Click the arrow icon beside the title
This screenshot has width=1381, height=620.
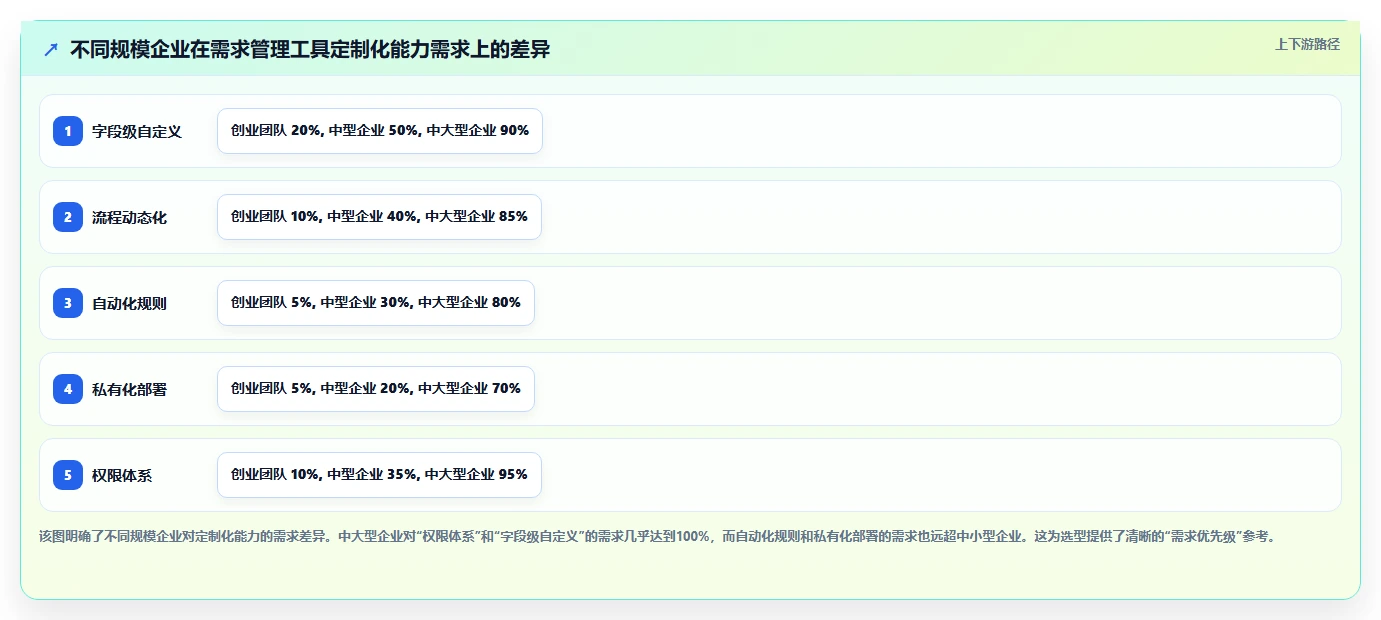51,49
